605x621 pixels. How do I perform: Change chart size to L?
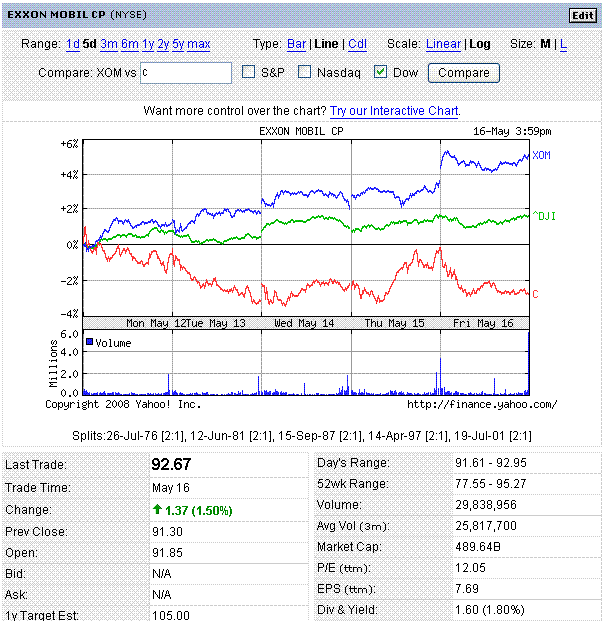click(563, 44)
